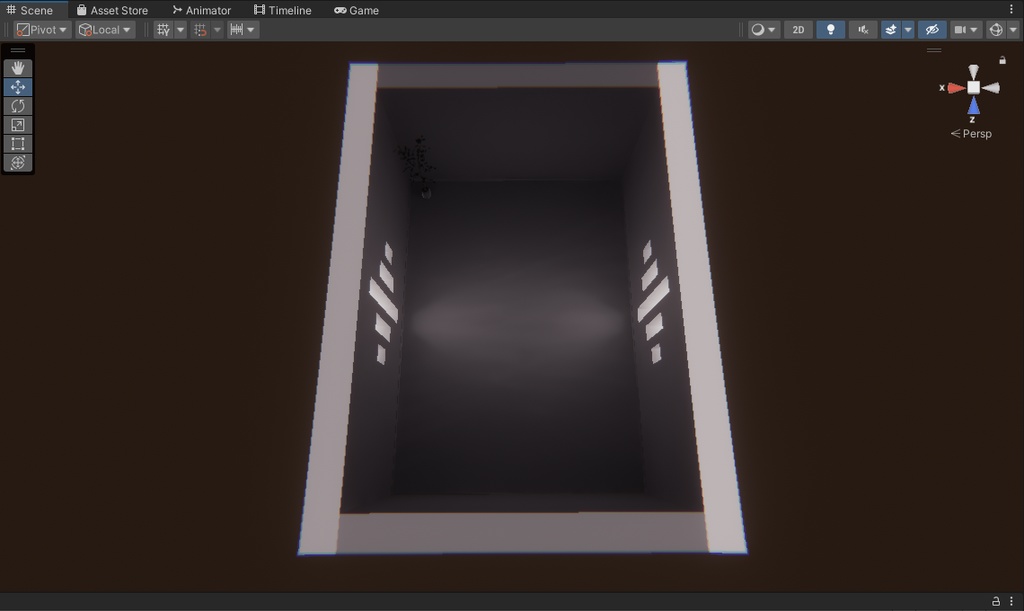This screenshot has width=1024, height=611.
Task: Open grid snapping settings dropdown arrow
Action: pos(217,29)
